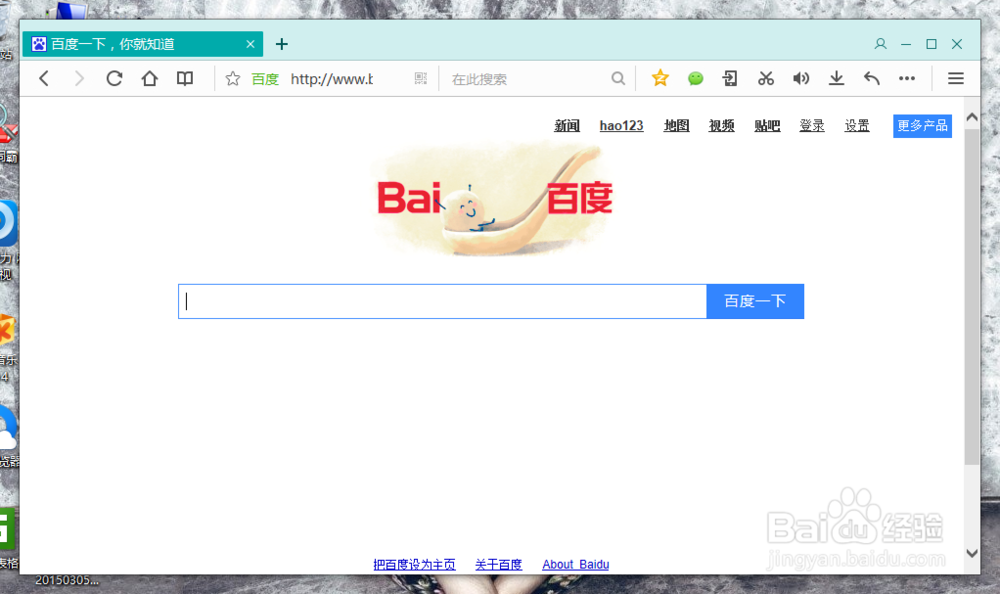This screenshot has width=1000, height=594.
Task: Open the bookmarks library book icon
Action: point(185,78)
